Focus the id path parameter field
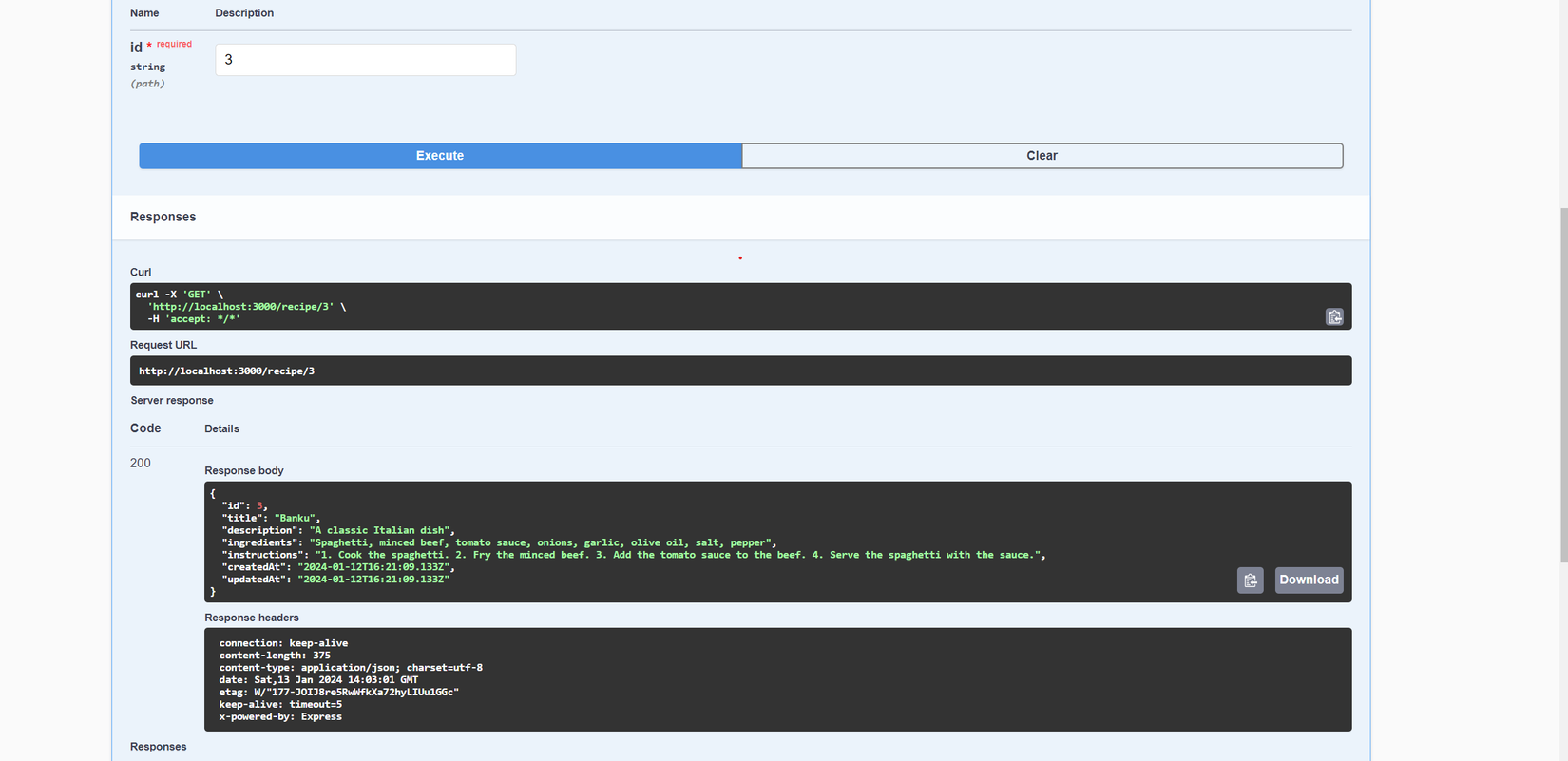The height and width of the screenshot is (761, 1568). click(x=366, y=60)
